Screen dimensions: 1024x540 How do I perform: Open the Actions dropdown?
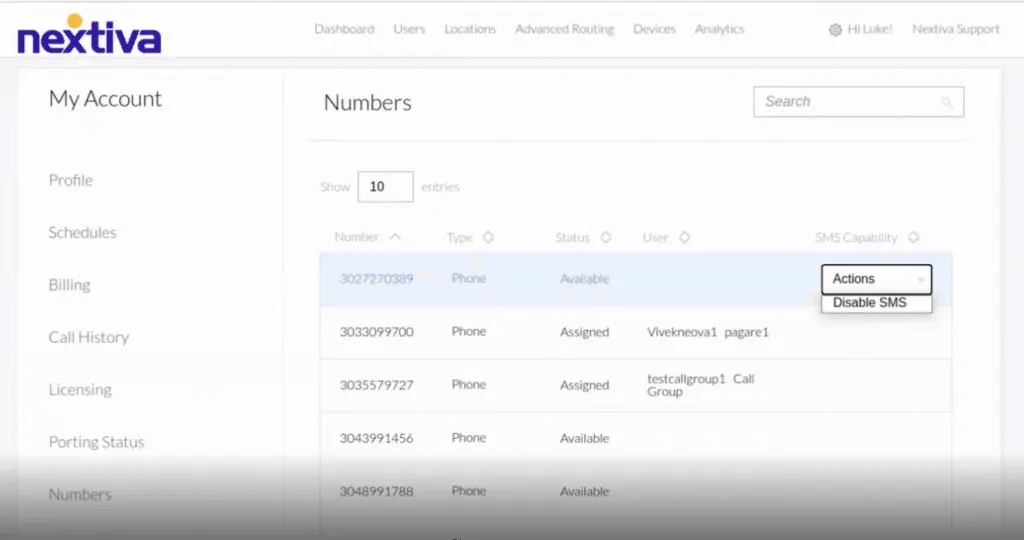point(876,279)
